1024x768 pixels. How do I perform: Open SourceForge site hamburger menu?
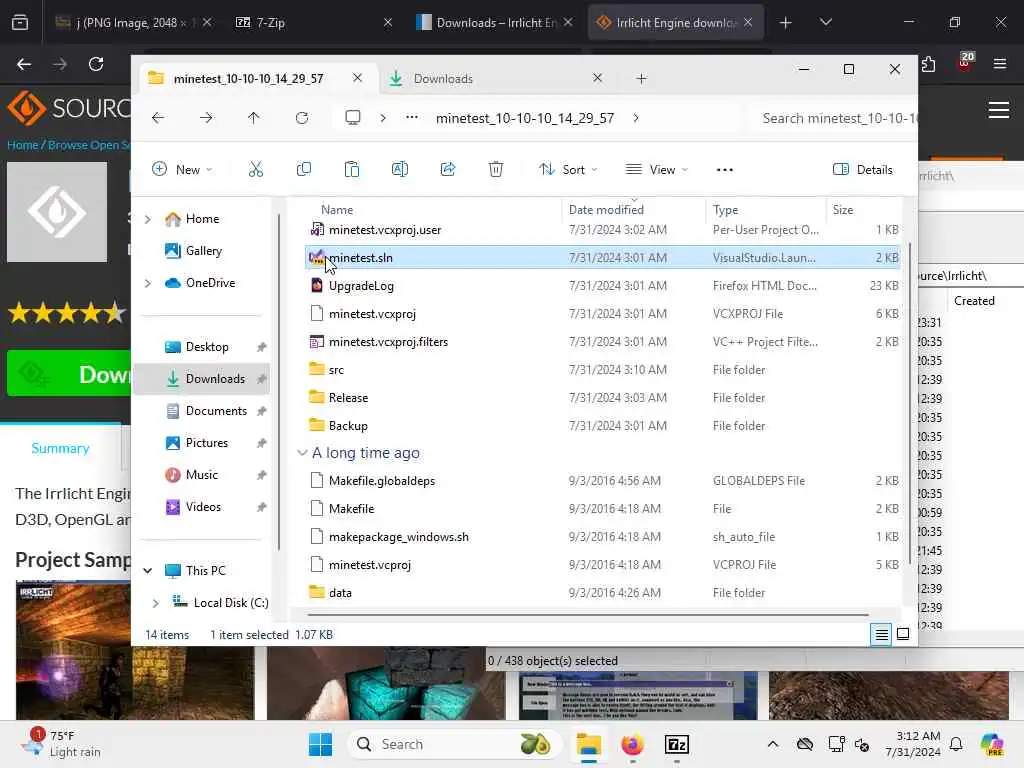(999, 110)
